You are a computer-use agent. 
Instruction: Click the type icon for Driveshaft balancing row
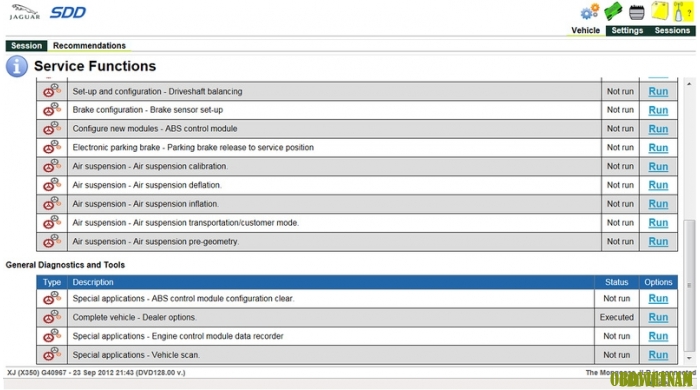point(52,91)
